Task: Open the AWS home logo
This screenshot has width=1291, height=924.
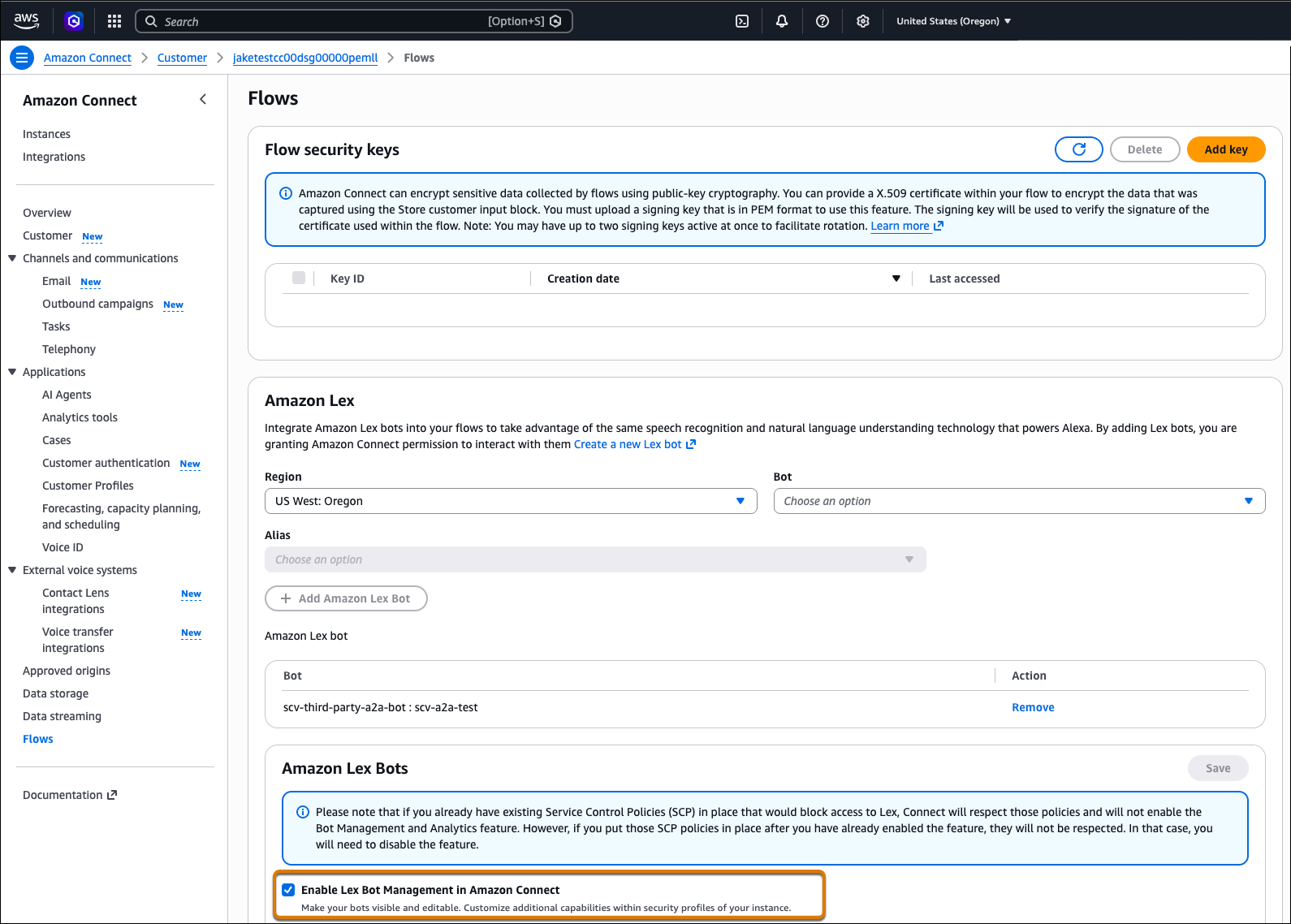Action: point(27,21)
